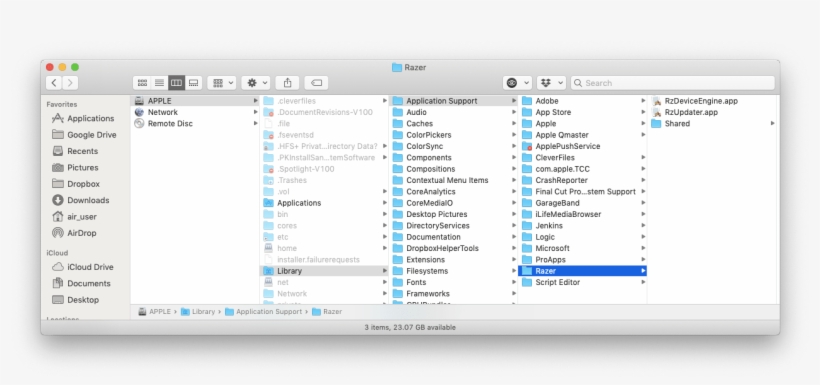Image resolution: width=820 pixels, height=385 pixels.
Task: Select installer.failurerequests file
Action: coord(325,259)
